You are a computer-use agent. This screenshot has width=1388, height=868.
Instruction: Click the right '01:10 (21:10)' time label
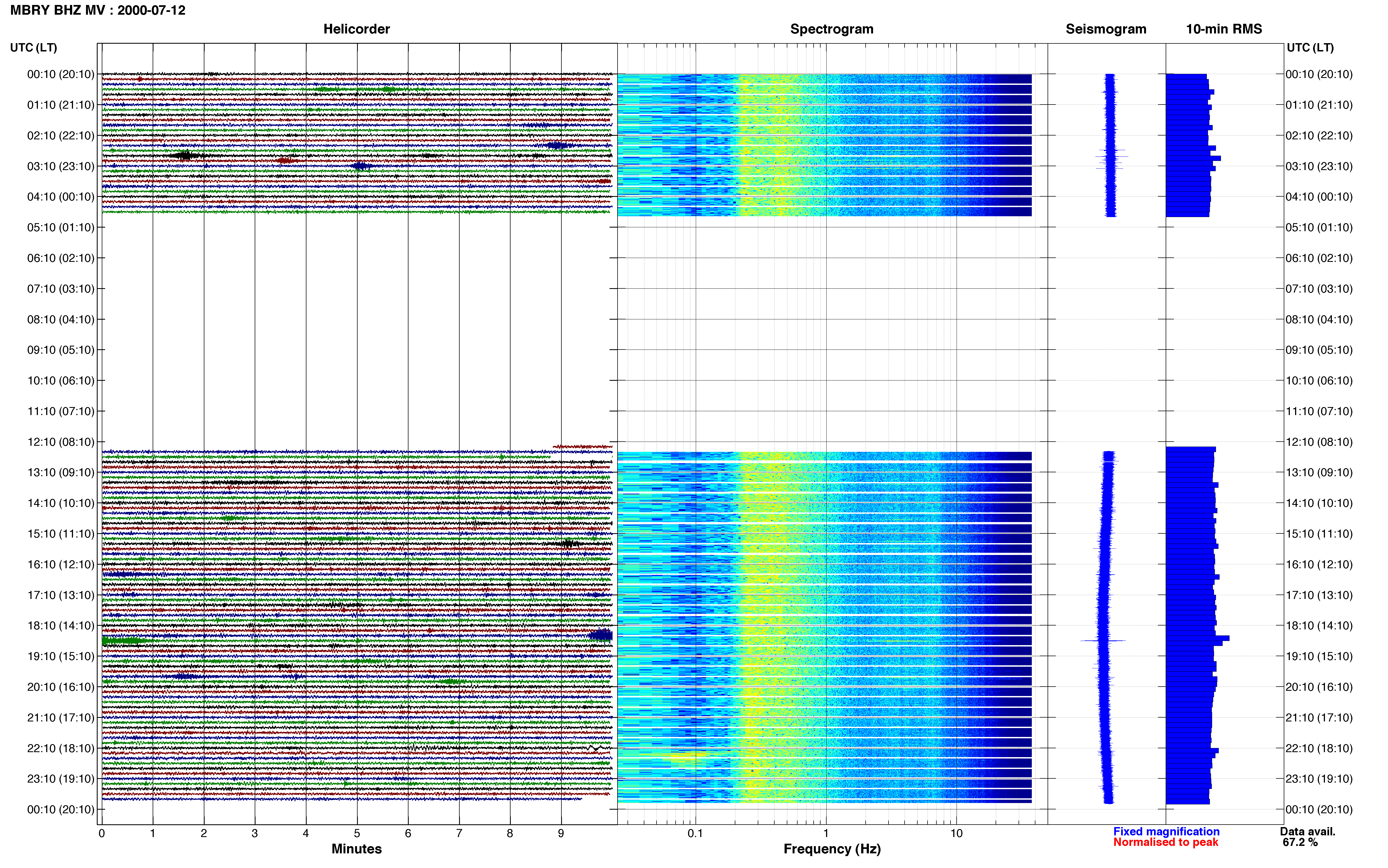(x=1319, y=105)
